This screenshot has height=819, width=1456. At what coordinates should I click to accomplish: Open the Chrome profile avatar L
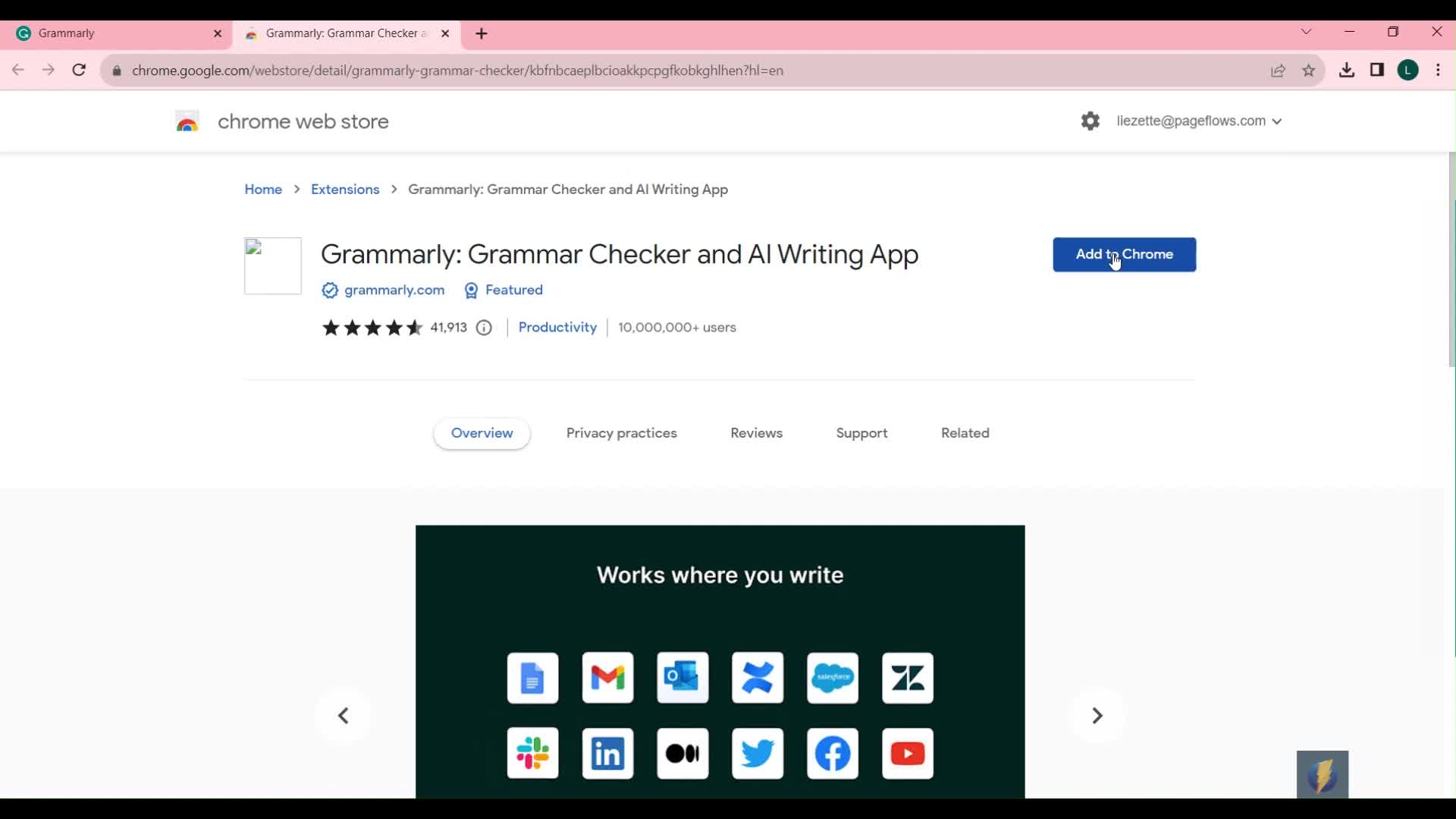(x=1408, y=71)
